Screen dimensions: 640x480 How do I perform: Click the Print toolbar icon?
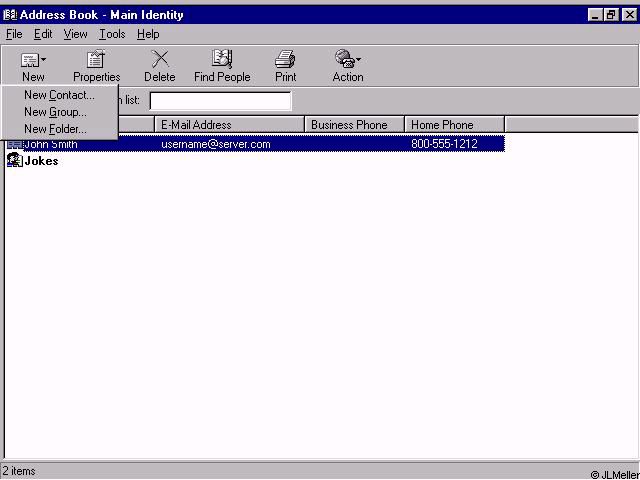click(x=285, y=61)
